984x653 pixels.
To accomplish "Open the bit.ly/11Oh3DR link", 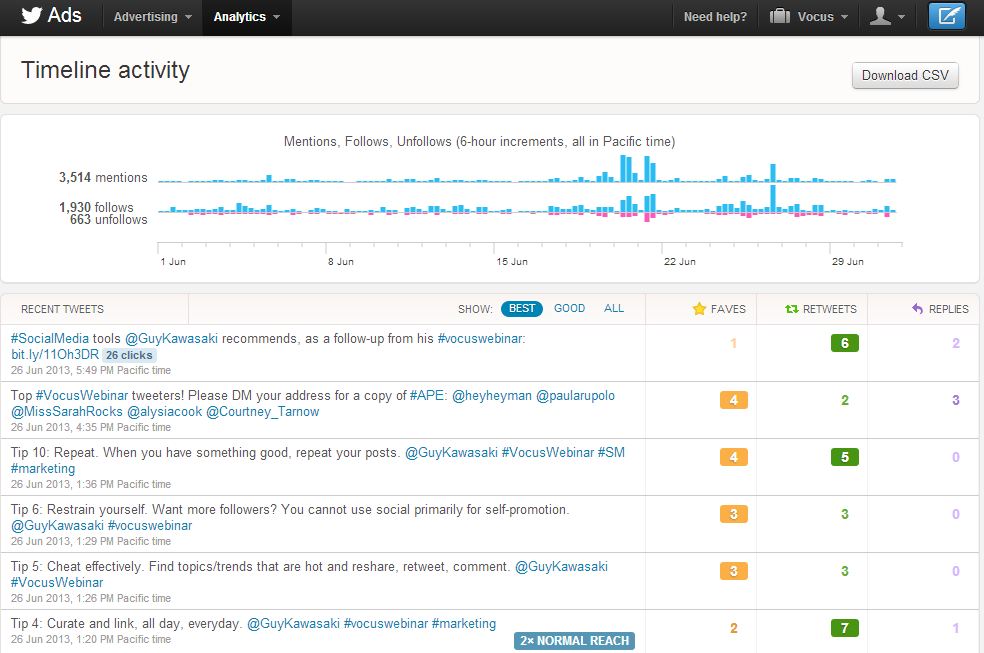I will (x=55, y=355).
